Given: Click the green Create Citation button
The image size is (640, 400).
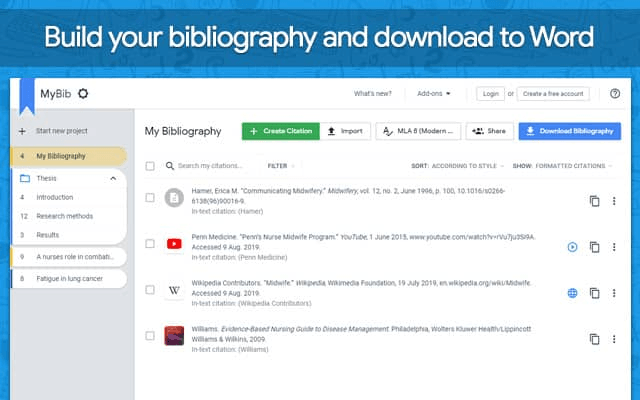Looking at the screenshot, I should [281, 131].
